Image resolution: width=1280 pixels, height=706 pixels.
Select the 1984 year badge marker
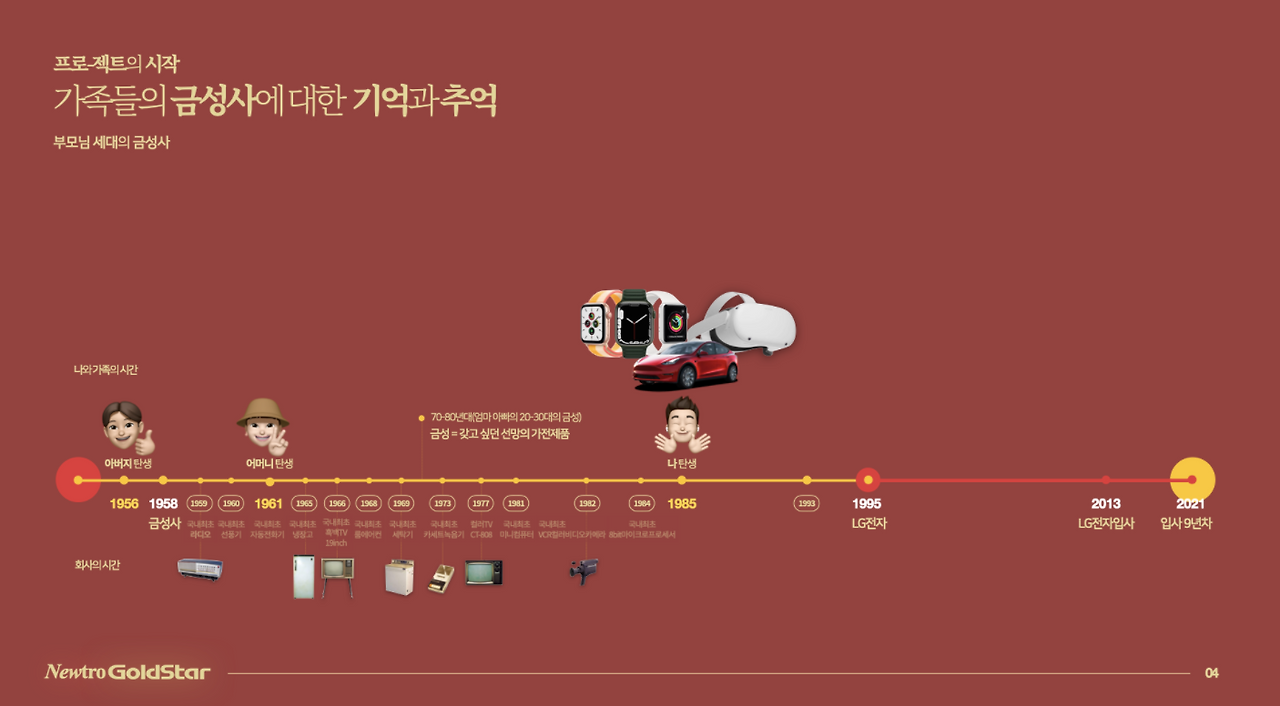pos(640,503)
